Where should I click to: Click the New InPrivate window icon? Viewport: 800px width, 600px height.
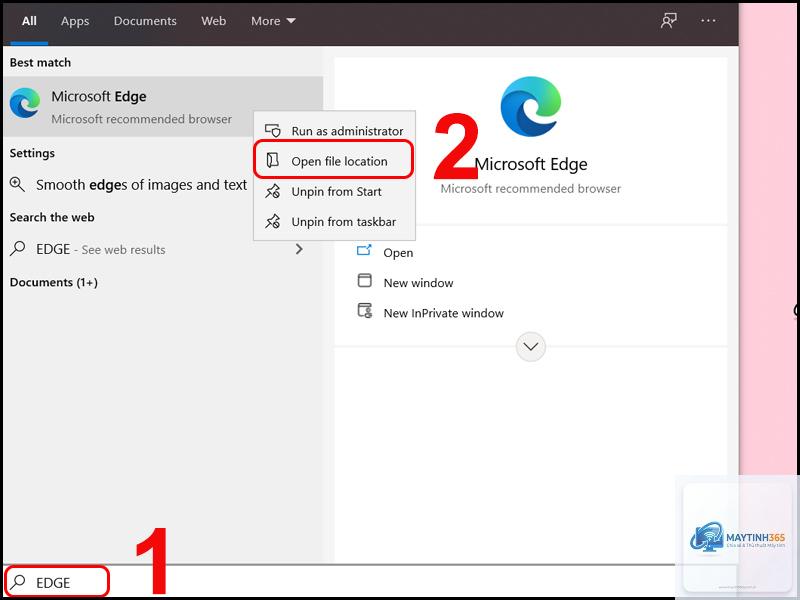click(x=365, y=311)
